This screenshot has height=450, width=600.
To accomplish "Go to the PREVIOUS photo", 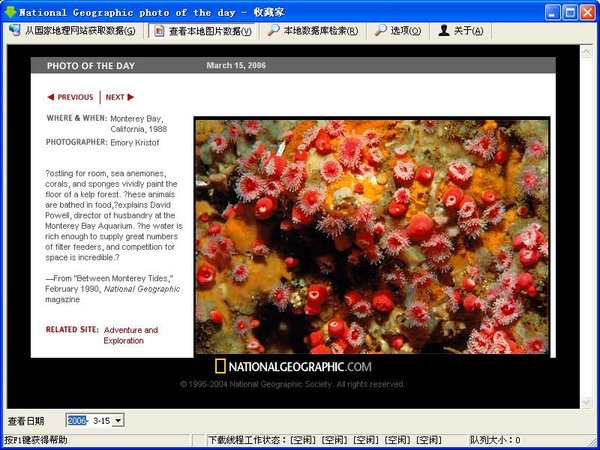I will click(x=70, y=98).
